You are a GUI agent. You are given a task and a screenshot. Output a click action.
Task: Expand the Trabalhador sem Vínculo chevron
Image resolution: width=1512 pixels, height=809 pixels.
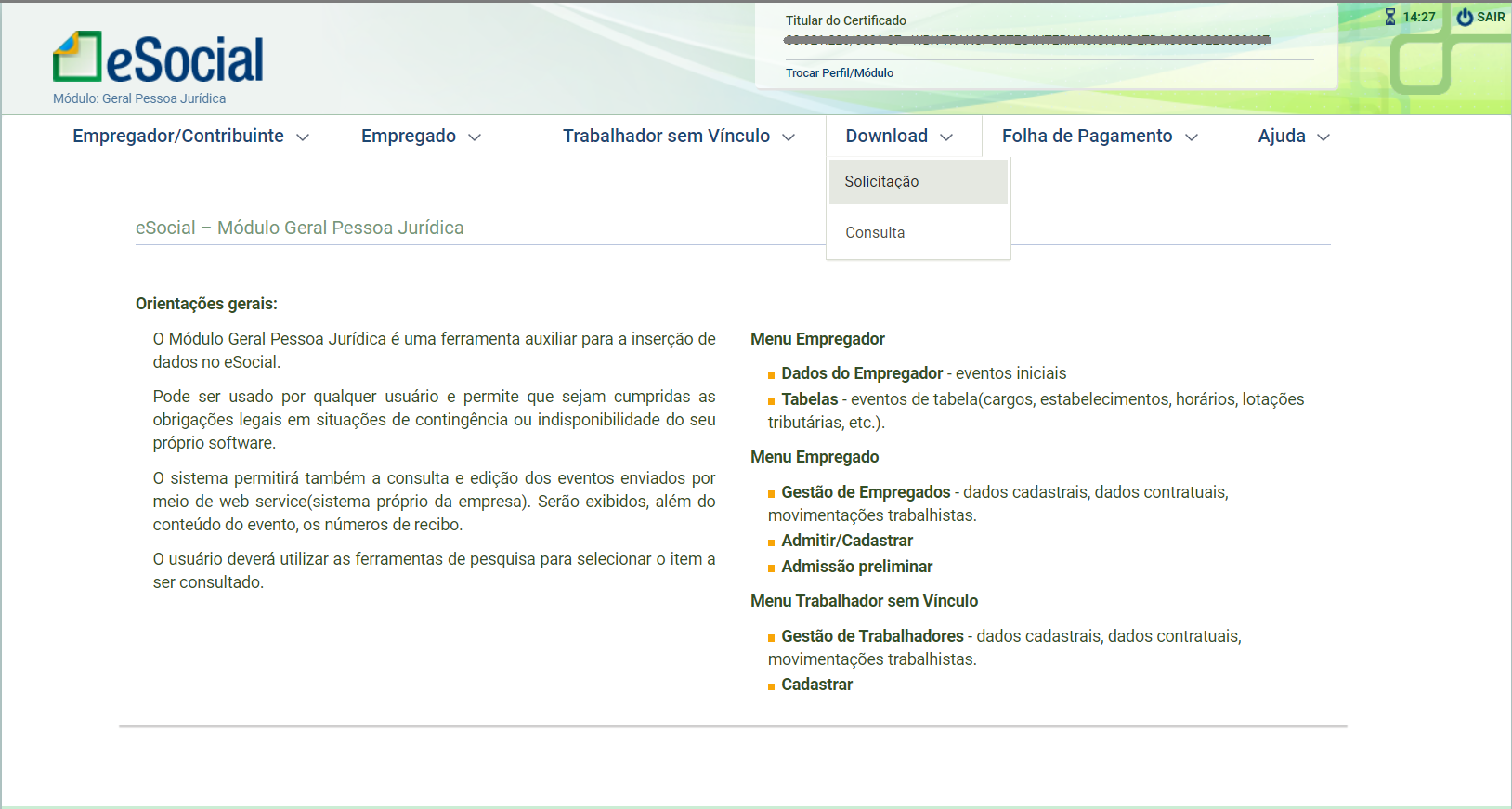click(789, 137)
